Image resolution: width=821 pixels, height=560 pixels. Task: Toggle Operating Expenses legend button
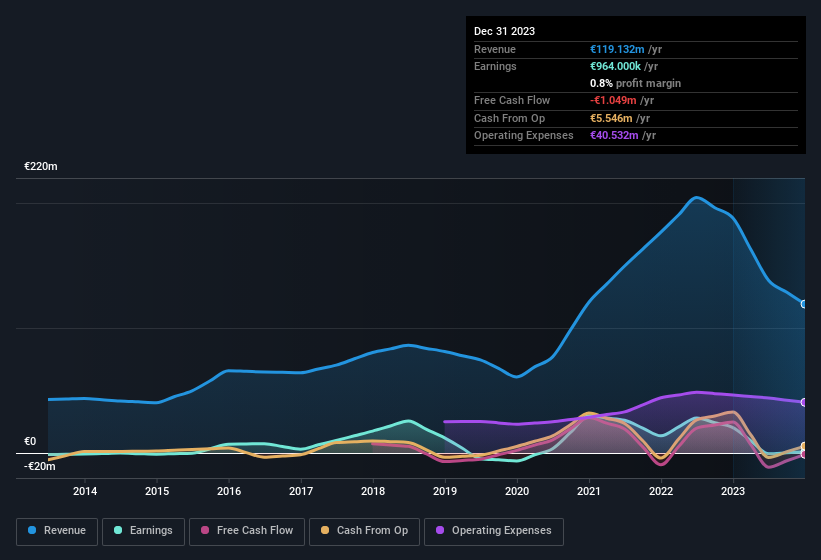pyautogui.click(x=494, y=531)
